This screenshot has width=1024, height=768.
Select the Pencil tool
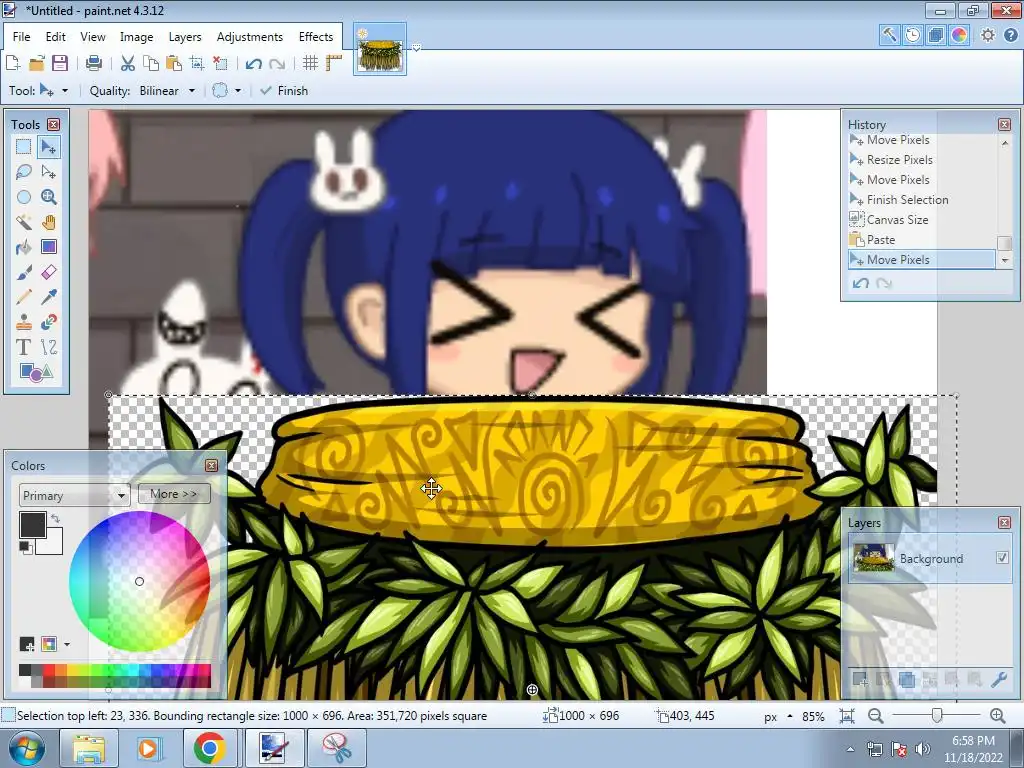(x=24, y=296)
